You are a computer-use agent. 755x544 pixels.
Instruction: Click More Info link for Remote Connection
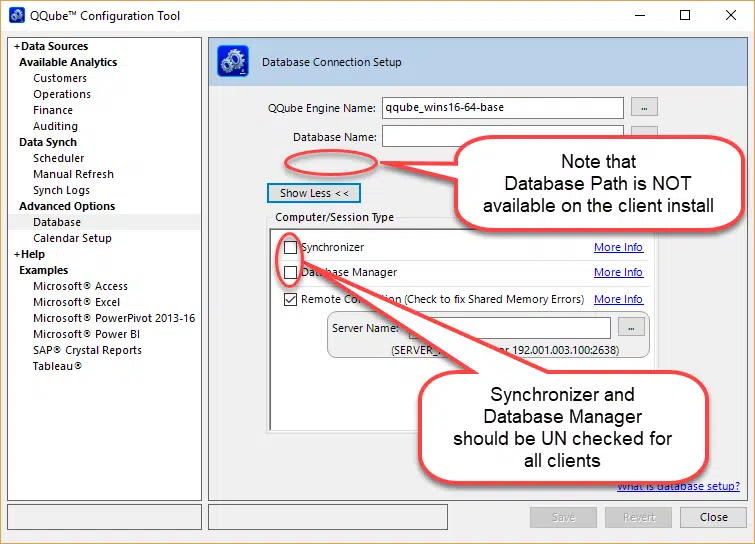pos(618,299)
